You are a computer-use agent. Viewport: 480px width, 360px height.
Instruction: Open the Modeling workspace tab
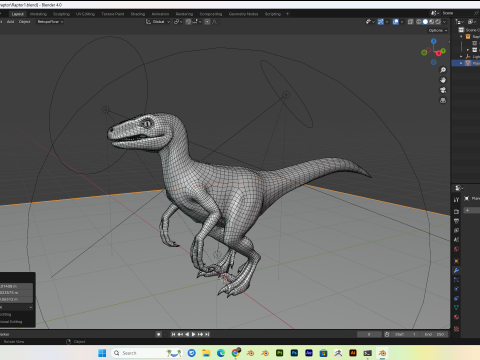(38, 14)
